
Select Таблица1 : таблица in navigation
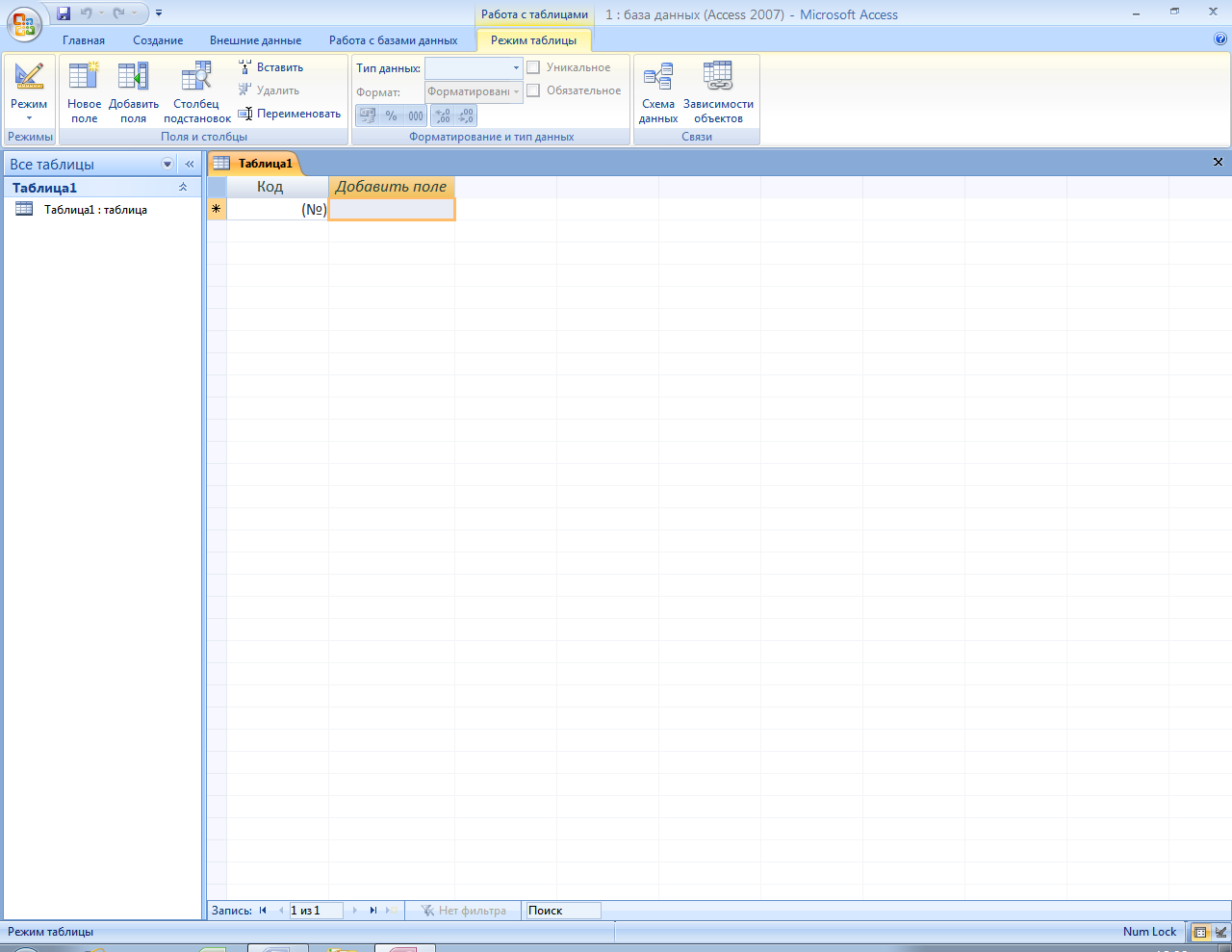(x=95, y=210)
